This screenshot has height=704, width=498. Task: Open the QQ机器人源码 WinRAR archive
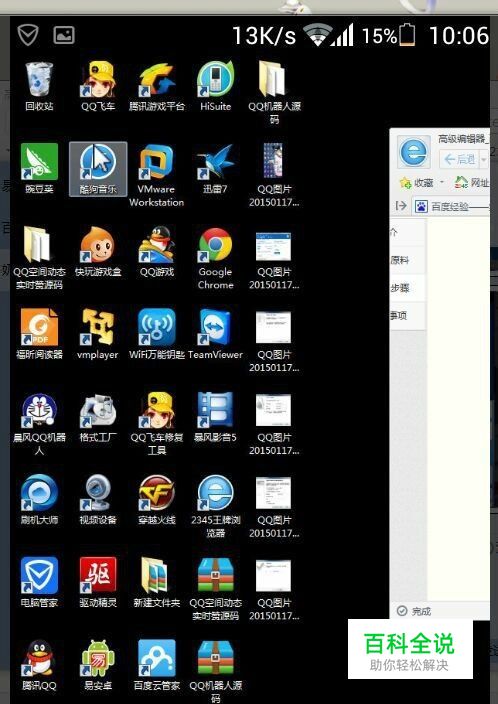216,671
